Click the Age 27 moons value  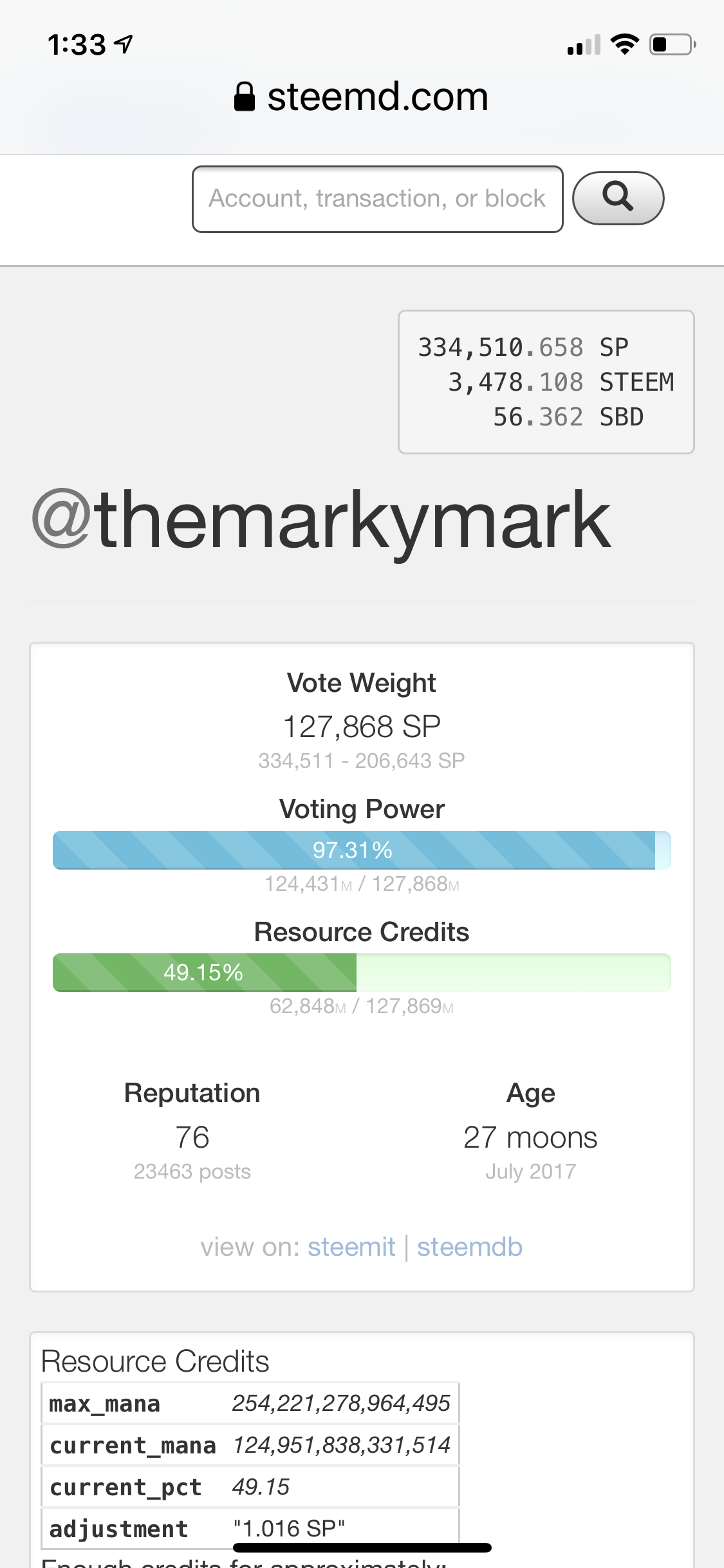coord(530,1137)
